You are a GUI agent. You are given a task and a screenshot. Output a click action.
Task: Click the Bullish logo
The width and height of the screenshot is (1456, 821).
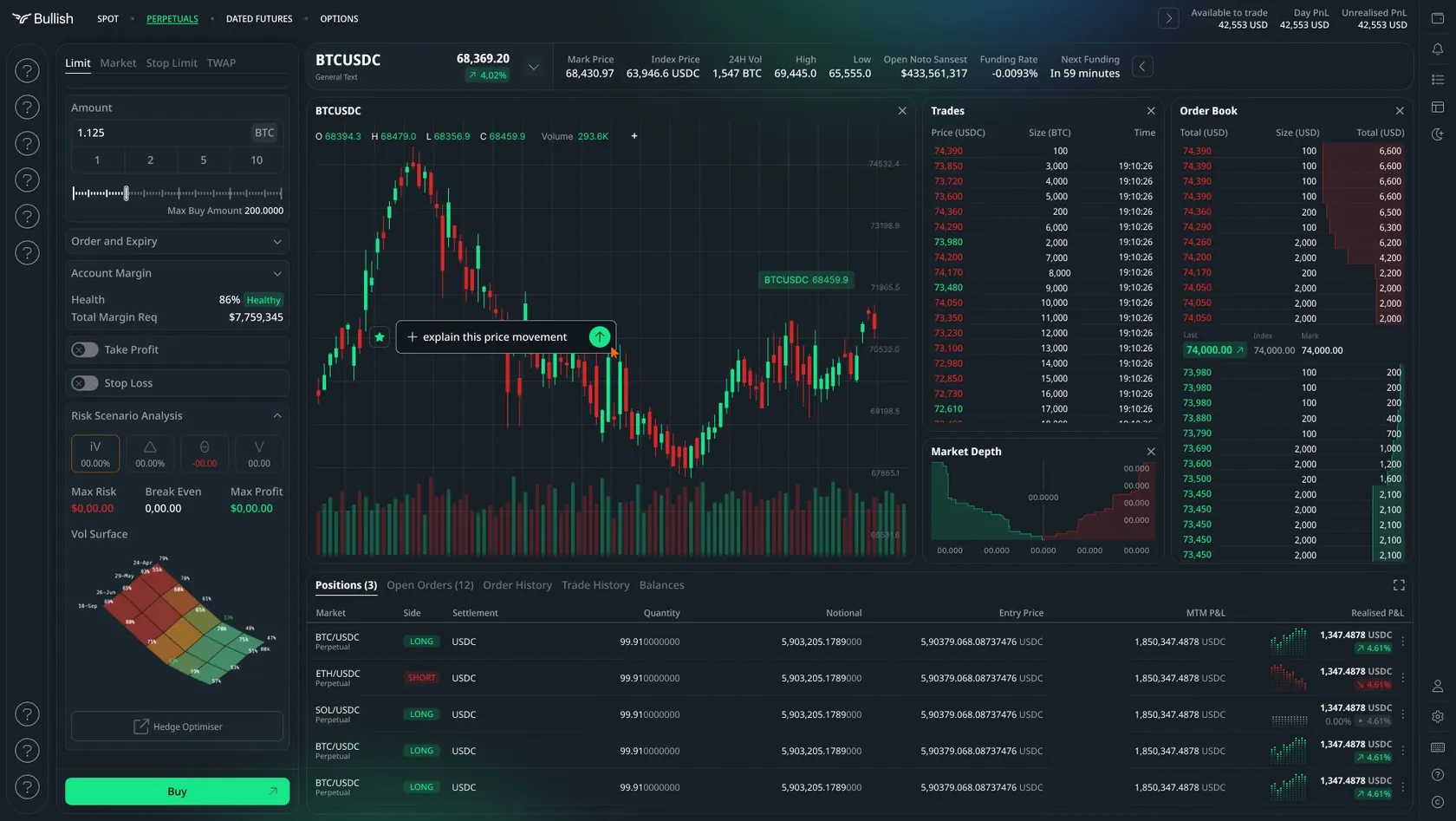42,18
